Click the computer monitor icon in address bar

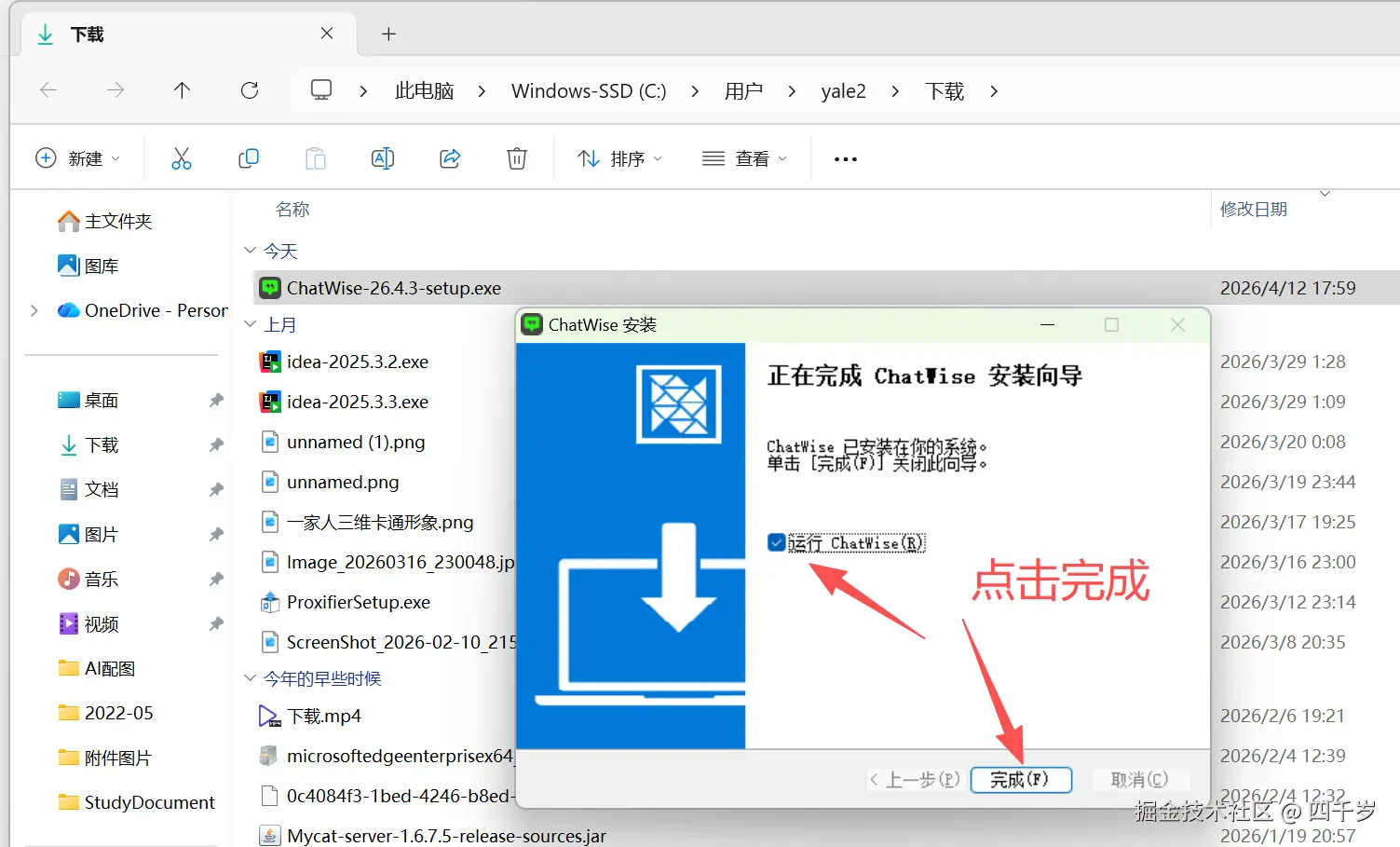[x=321, y=90]
